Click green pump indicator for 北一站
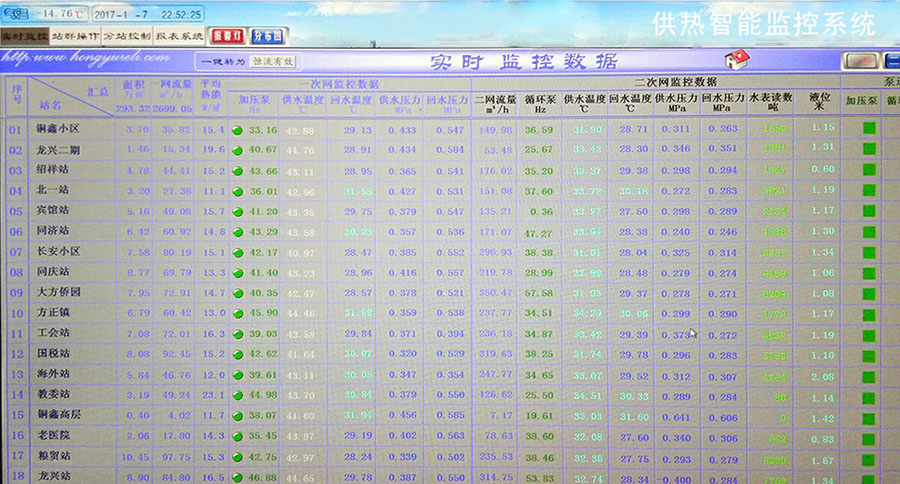 (238, 191)
